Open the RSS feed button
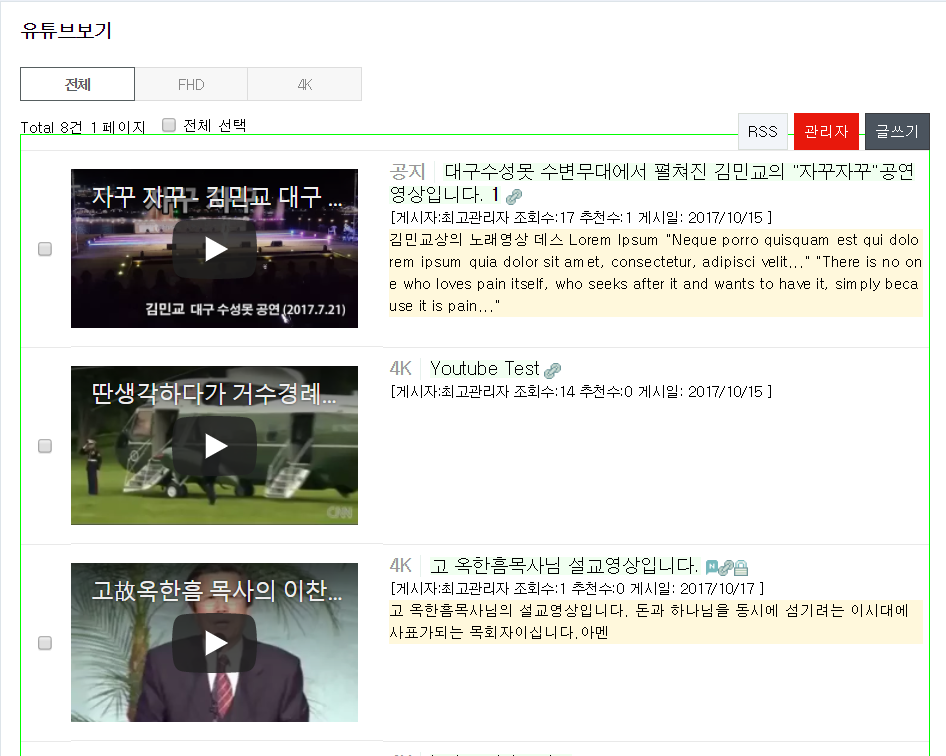Viewport: 946px width, 756px height. [763, 132]
